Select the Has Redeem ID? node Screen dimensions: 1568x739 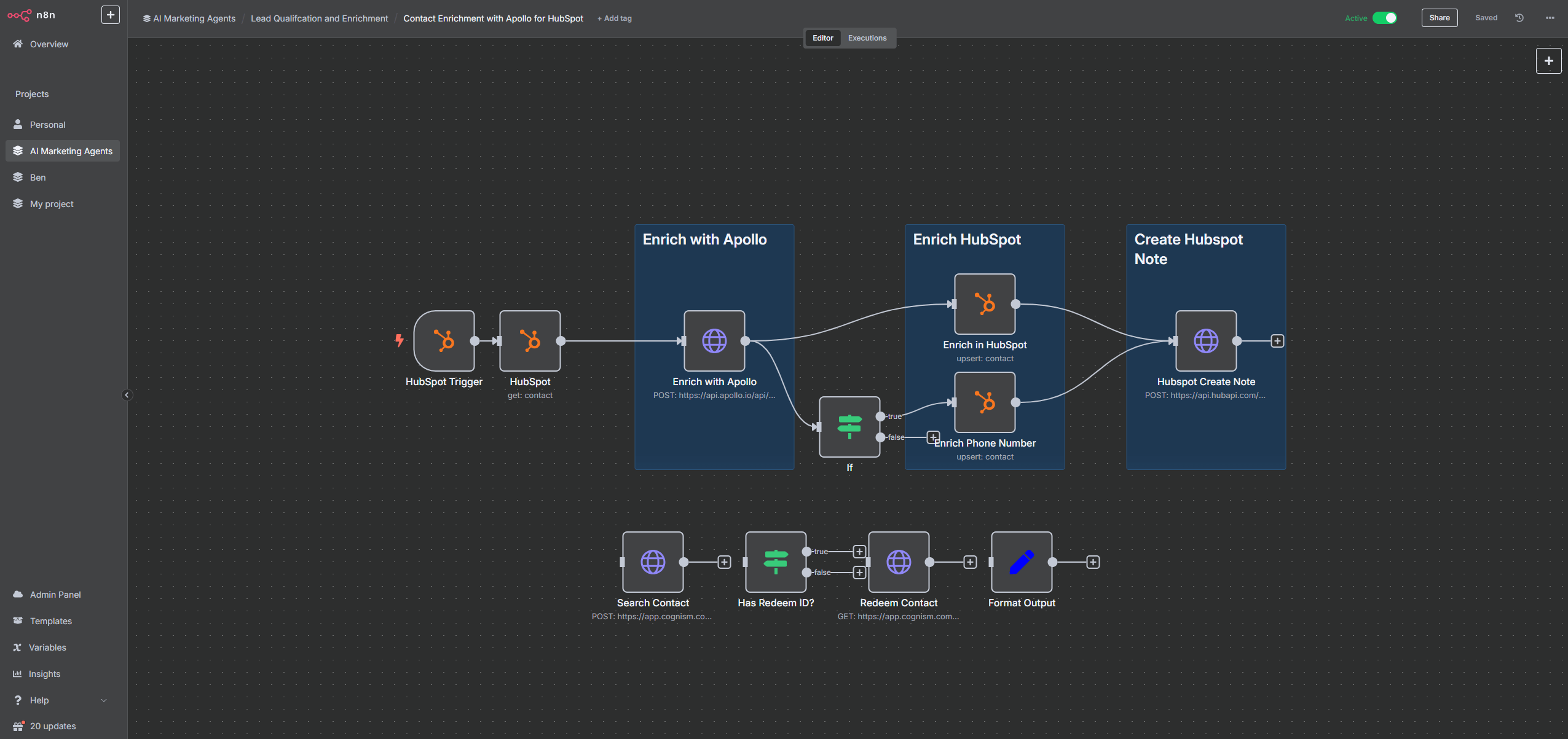[x=775, y=561]
